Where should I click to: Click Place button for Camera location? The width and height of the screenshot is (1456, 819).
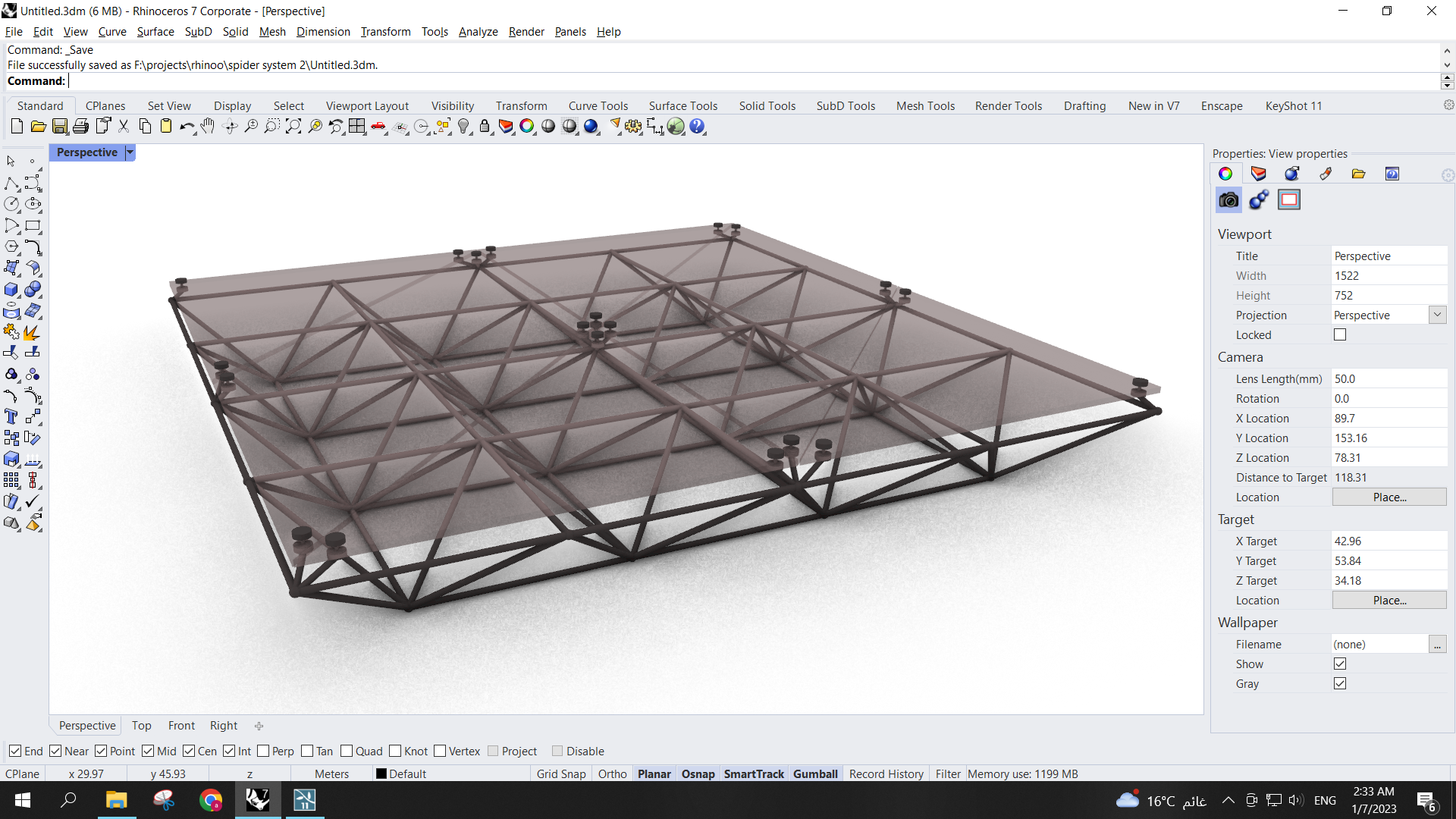coord(1389,497)
